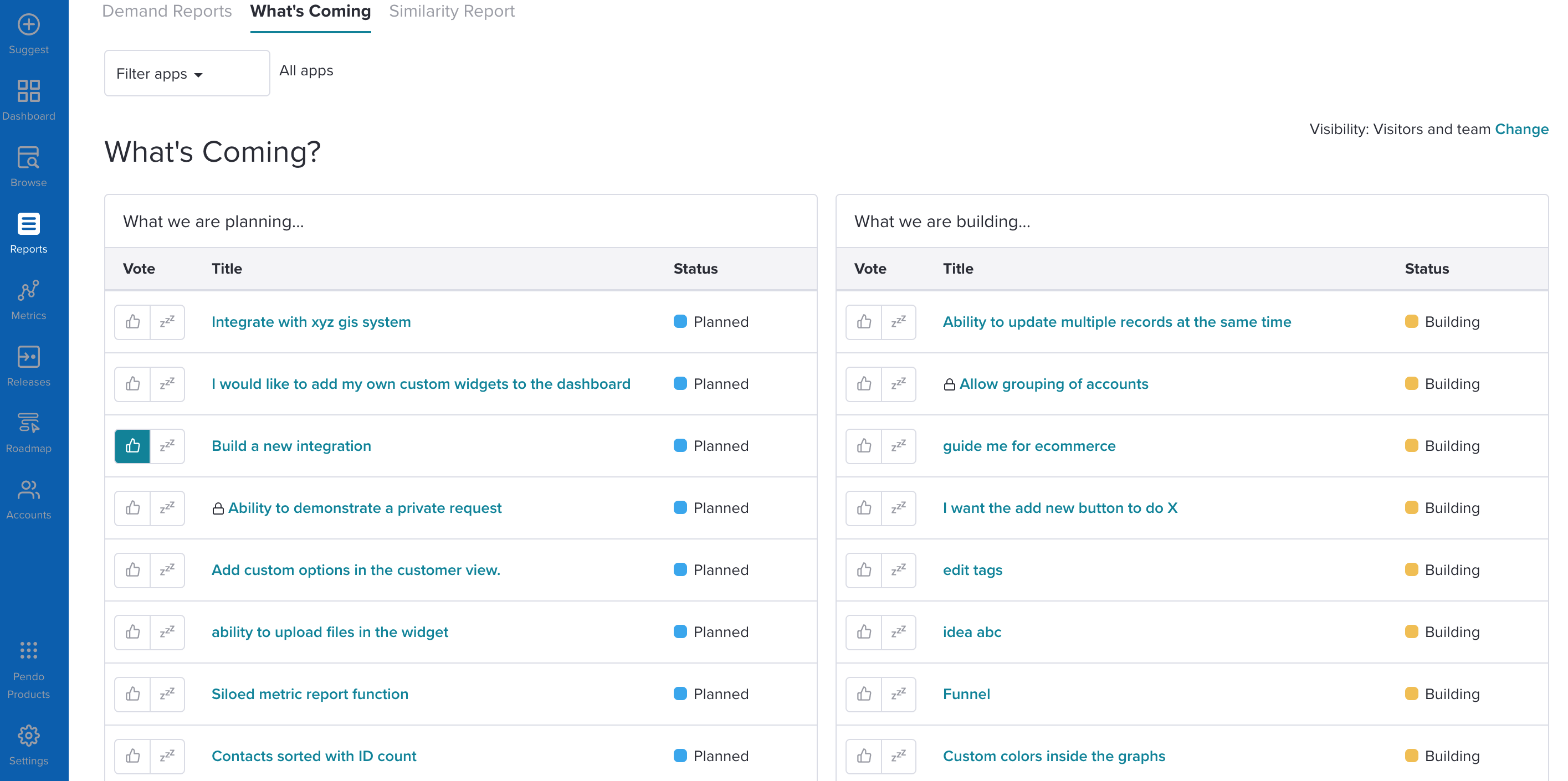This screenshot has height=781, width=1568.
Task: Click the Planned status of 'Integrate with xyz gis system'
Action: click(711, 322)
